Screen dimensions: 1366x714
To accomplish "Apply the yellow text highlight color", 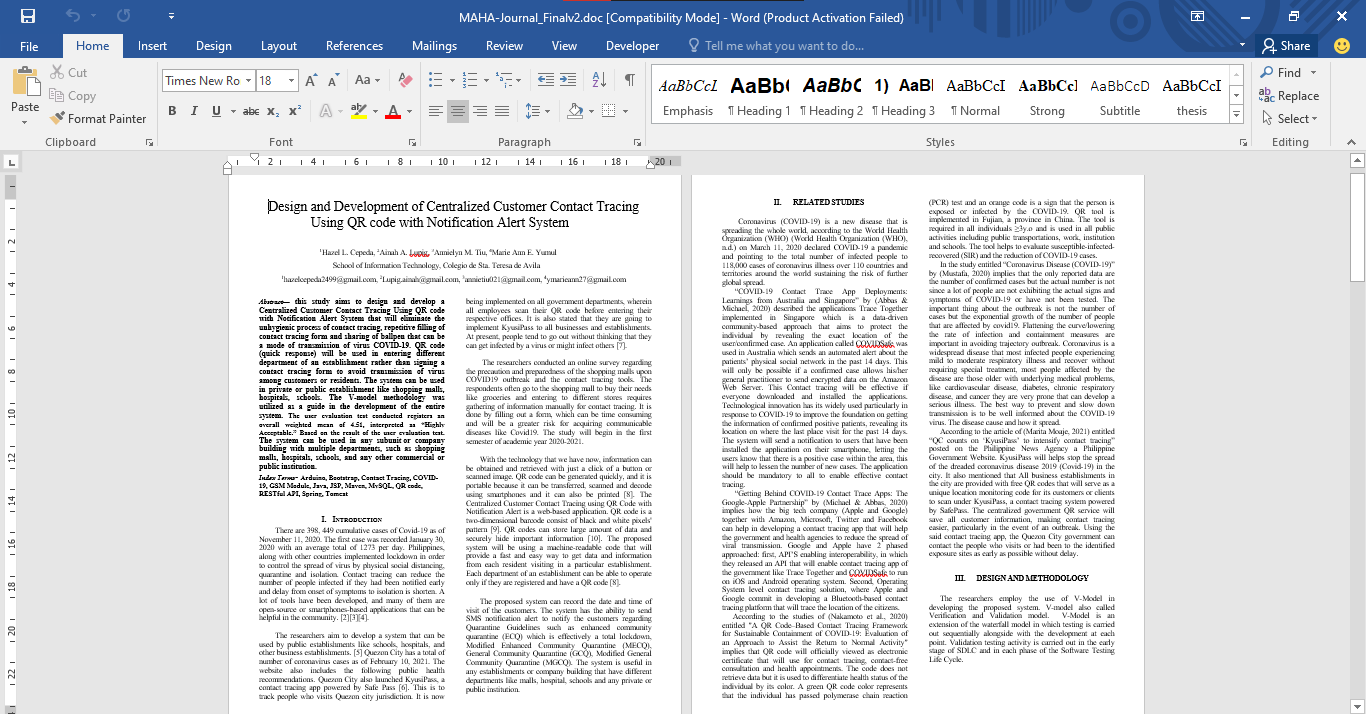I will pos(360,111).
